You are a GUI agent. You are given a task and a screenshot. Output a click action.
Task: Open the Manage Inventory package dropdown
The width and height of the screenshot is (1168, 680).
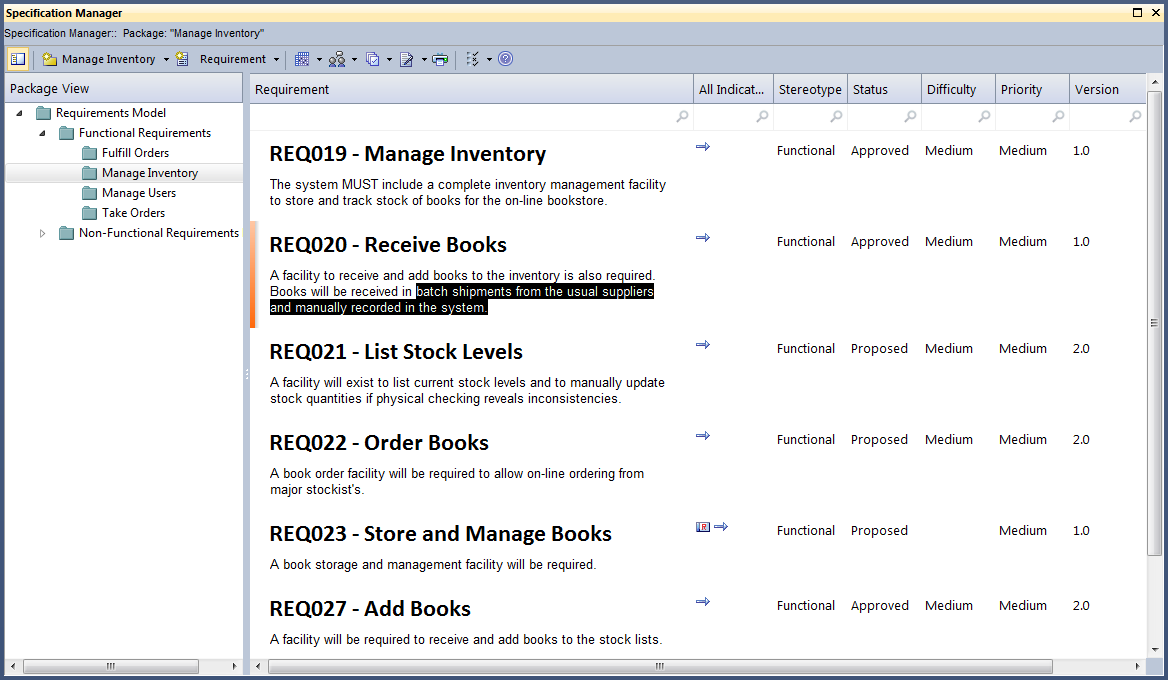[x=166, y=59]
